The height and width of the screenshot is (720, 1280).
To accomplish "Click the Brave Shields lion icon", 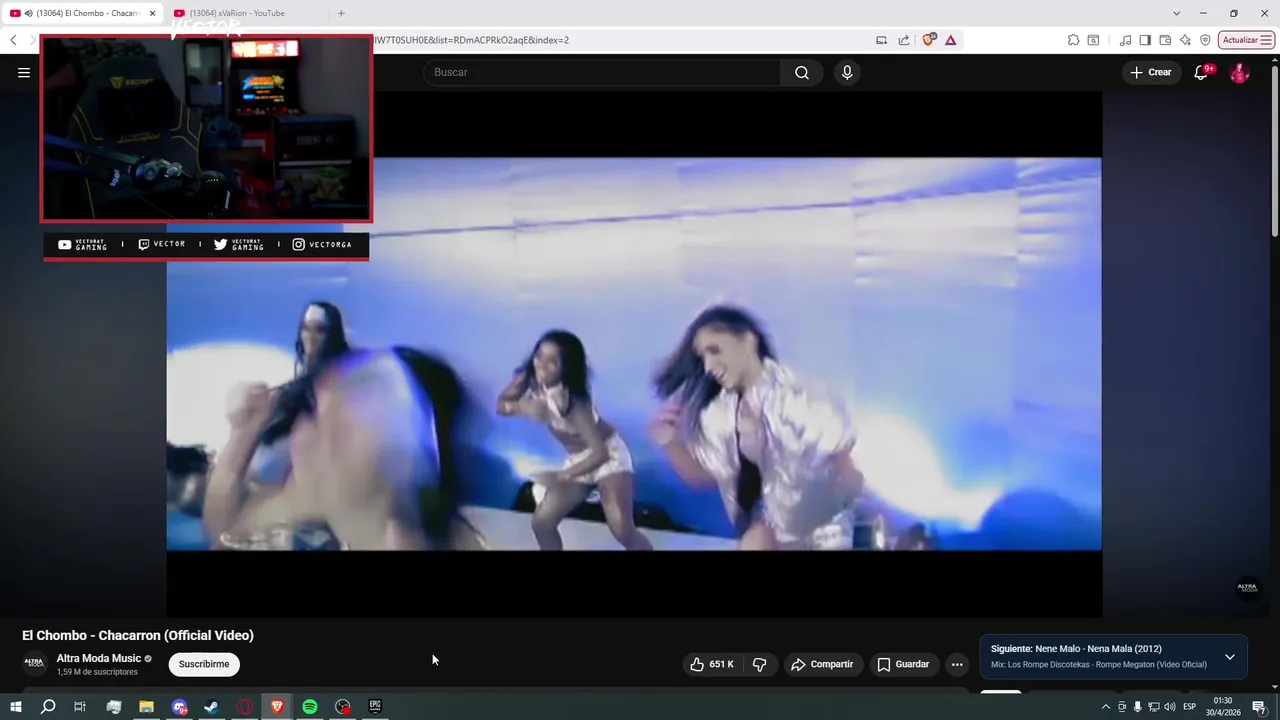I will pyautogui.click(x=929, y=40).
